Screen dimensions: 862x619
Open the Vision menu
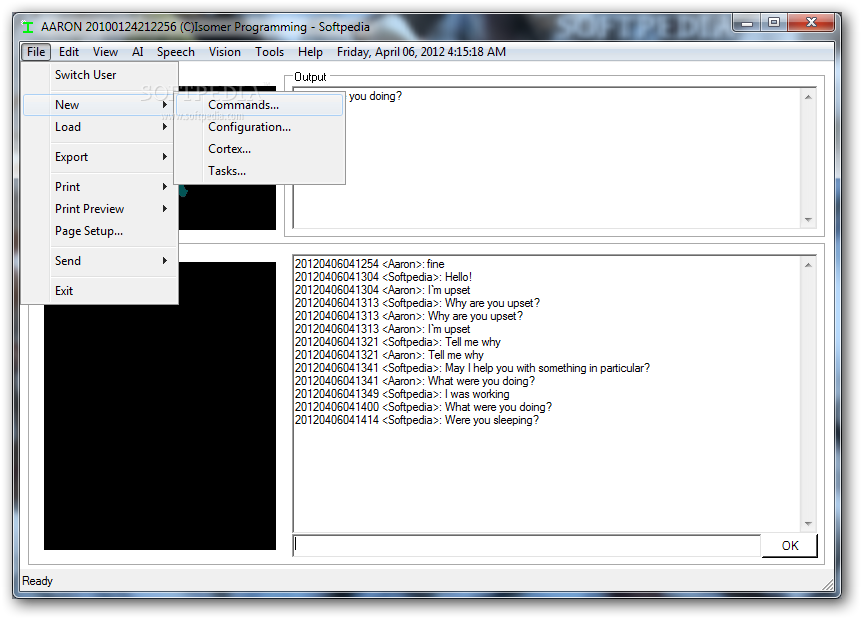click(x=224, y=52)
